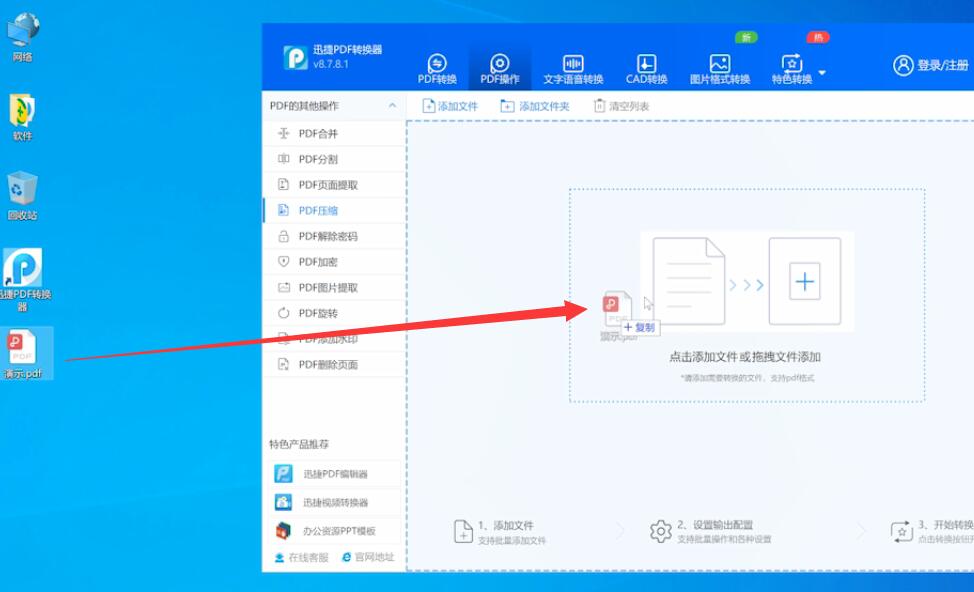The image size is (974, 592).
Task: Open the 图片格式转换 tab
Action: coord(720,68)
